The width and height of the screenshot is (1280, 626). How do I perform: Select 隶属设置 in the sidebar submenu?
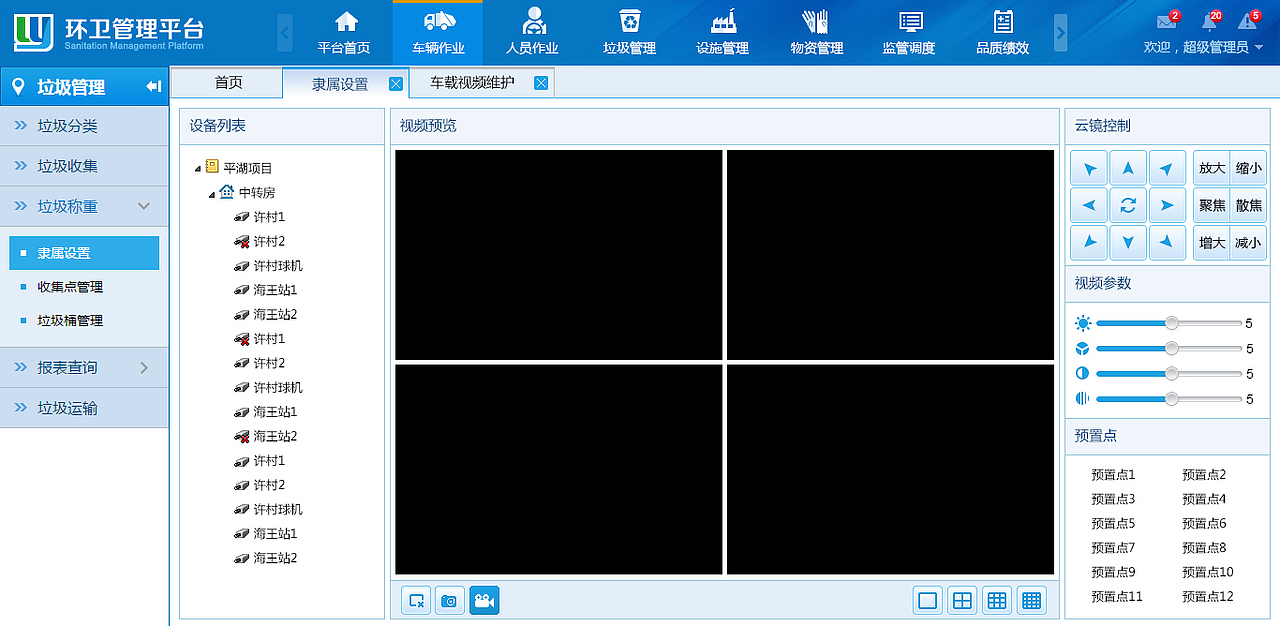click(84, 253)
